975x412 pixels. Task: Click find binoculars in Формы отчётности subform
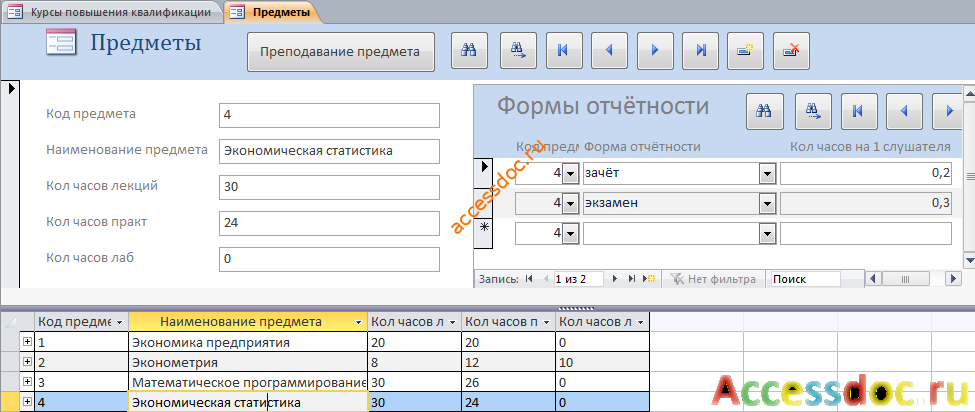(x=764, y=111)
